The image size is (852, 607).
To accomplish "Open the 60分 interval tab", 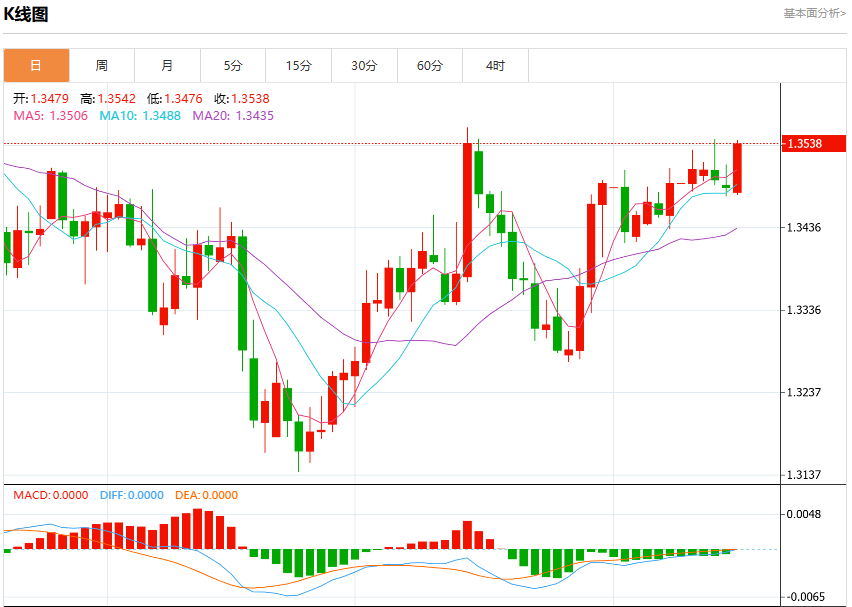I will [430, 66].
